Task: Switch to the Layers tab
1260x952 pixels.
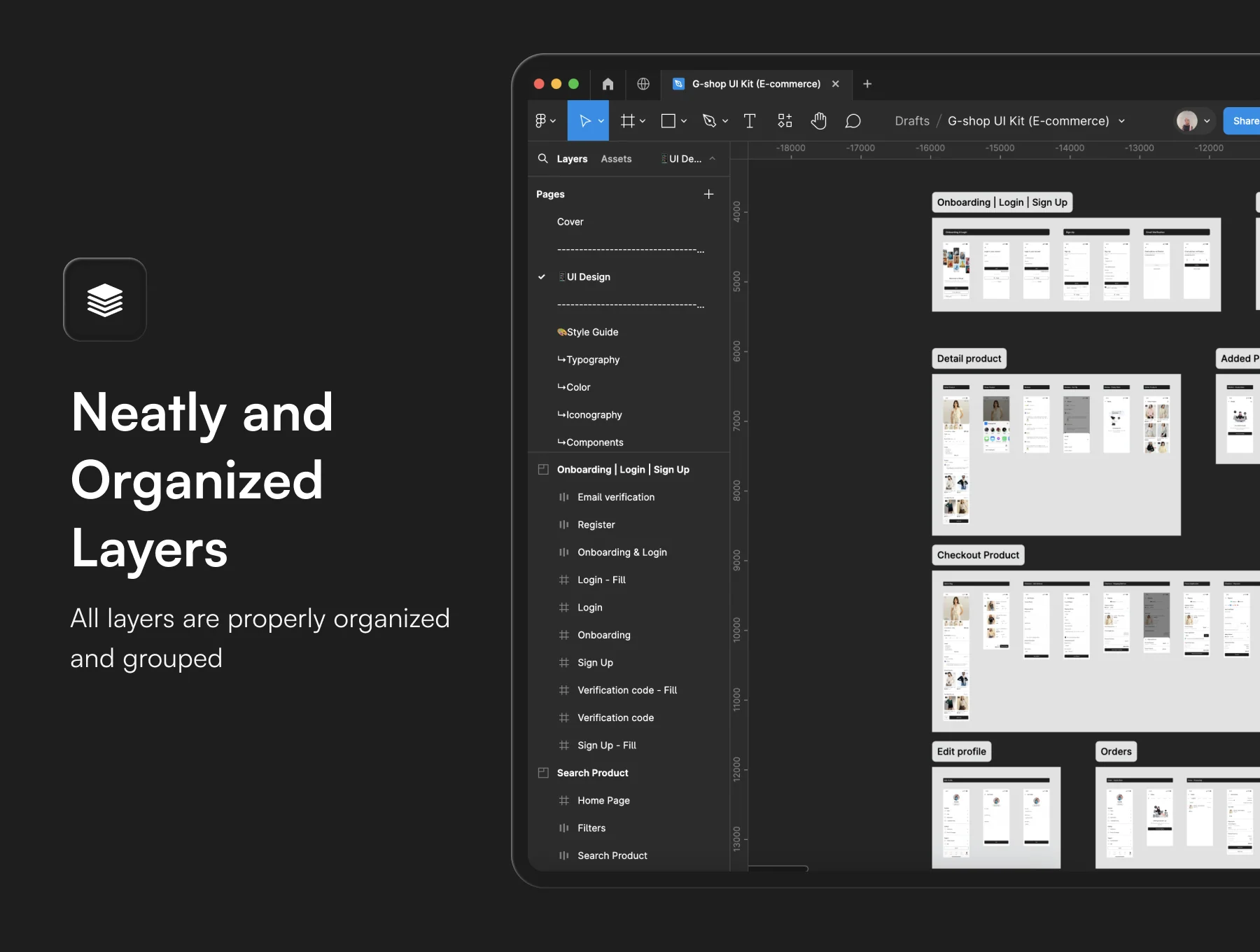Action: [x=572, y=159]
